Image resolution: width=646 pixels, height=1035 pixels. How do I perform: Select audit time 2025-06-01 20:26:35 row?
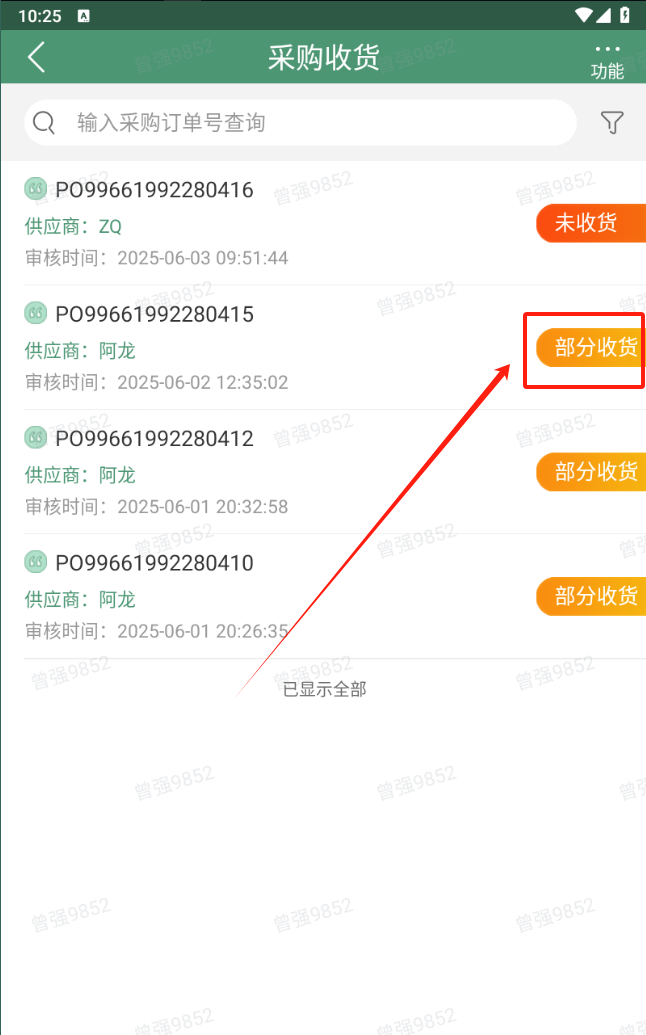156,631
